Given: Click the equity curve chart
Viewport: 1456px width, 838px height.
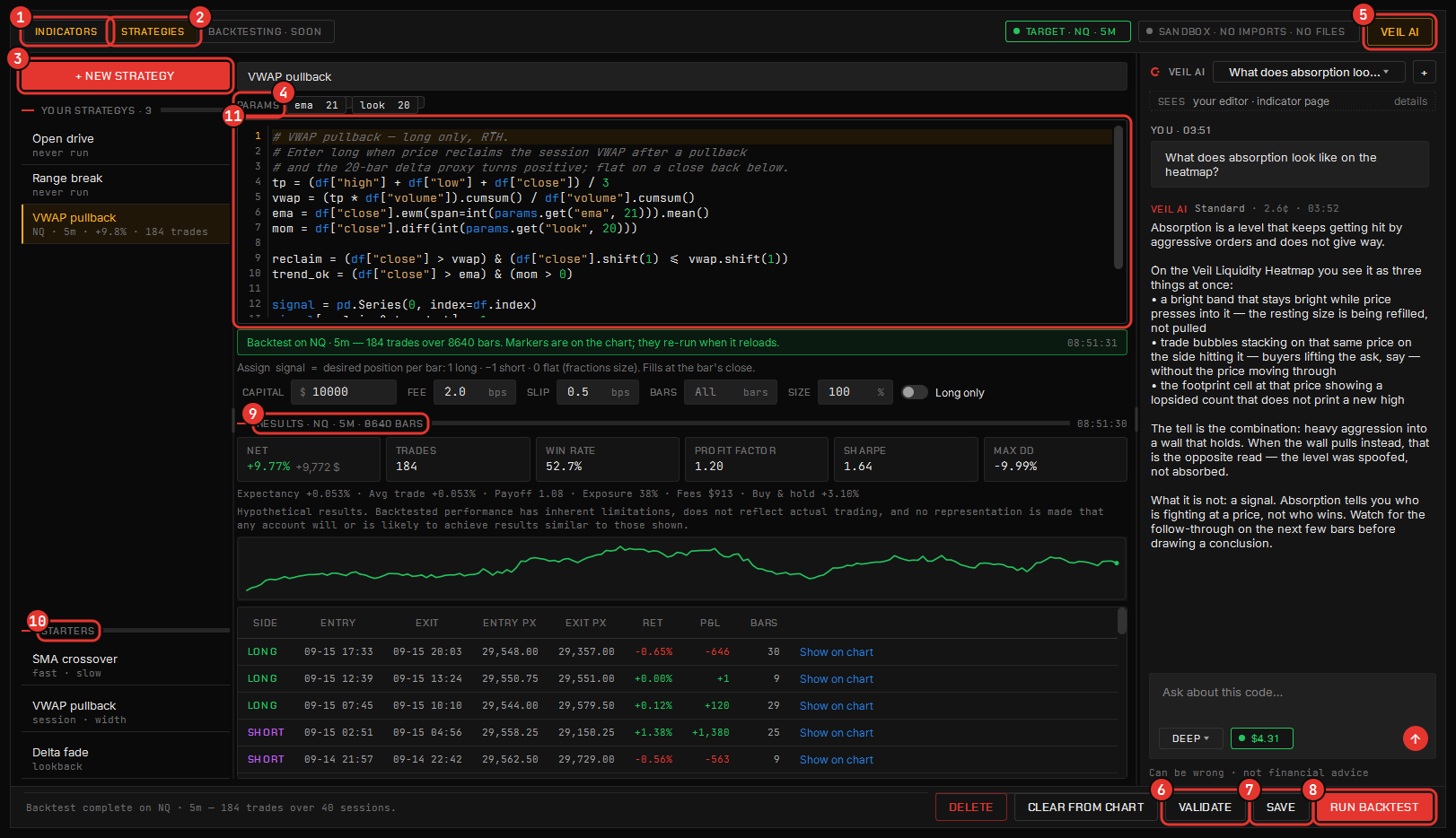Looking at the screenshot, I should pos(681,569).
